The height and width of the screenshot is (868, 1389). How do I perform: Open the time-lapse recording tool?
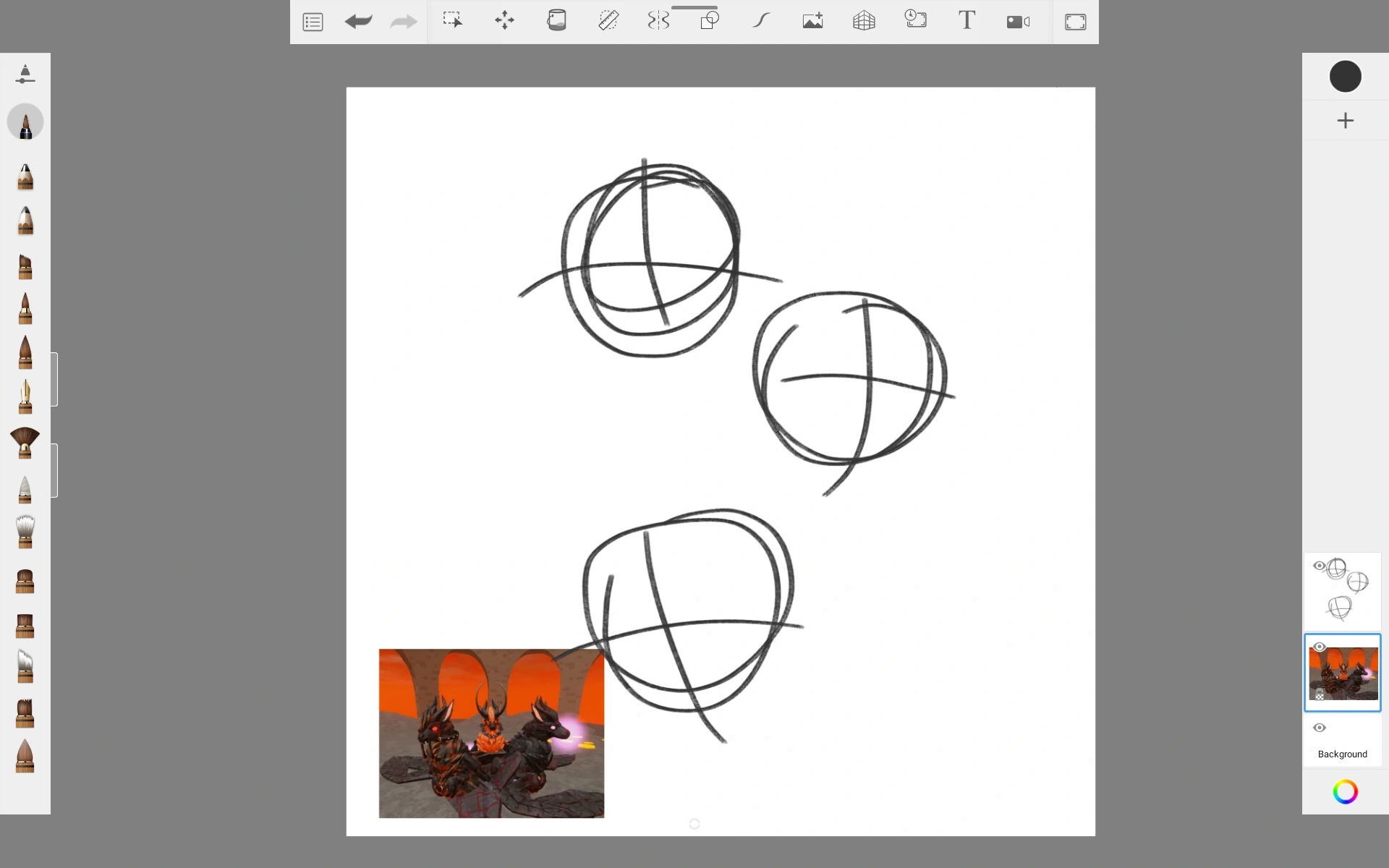click(915, 20)
